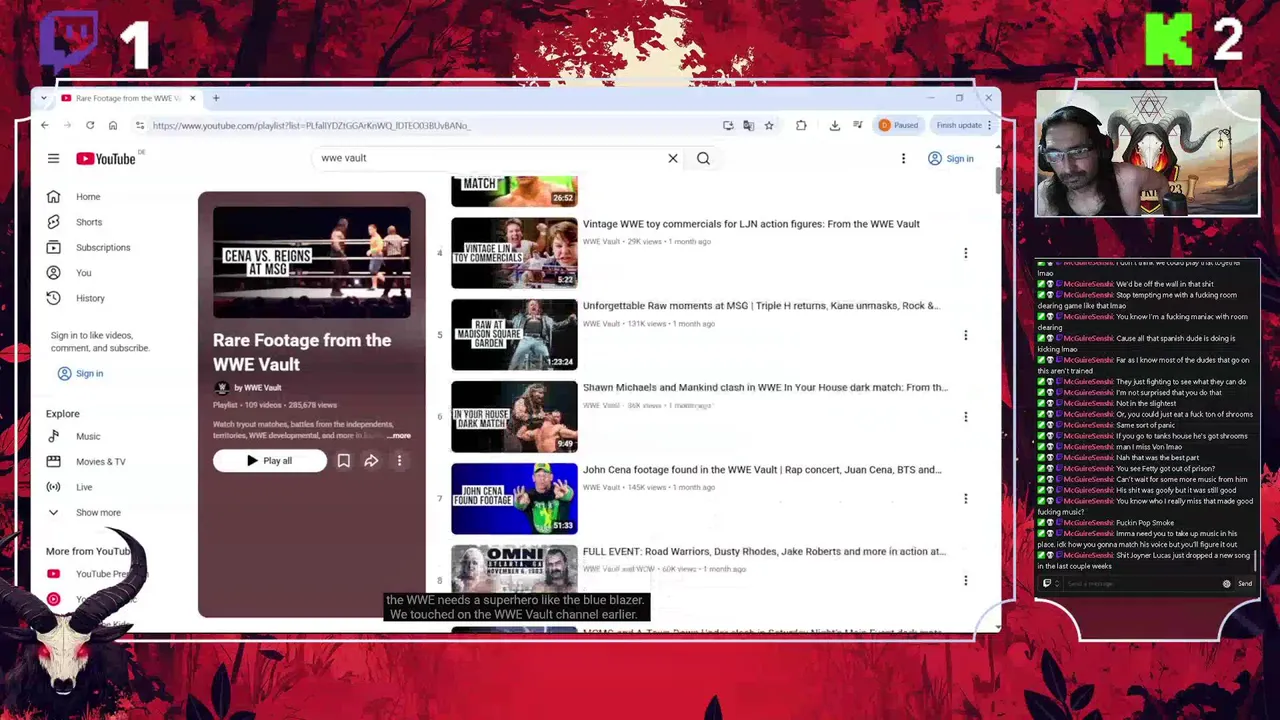This screenshot has width=1280, height=720.
Task: Click the Paused profile chip
Action: coord(898,125)
